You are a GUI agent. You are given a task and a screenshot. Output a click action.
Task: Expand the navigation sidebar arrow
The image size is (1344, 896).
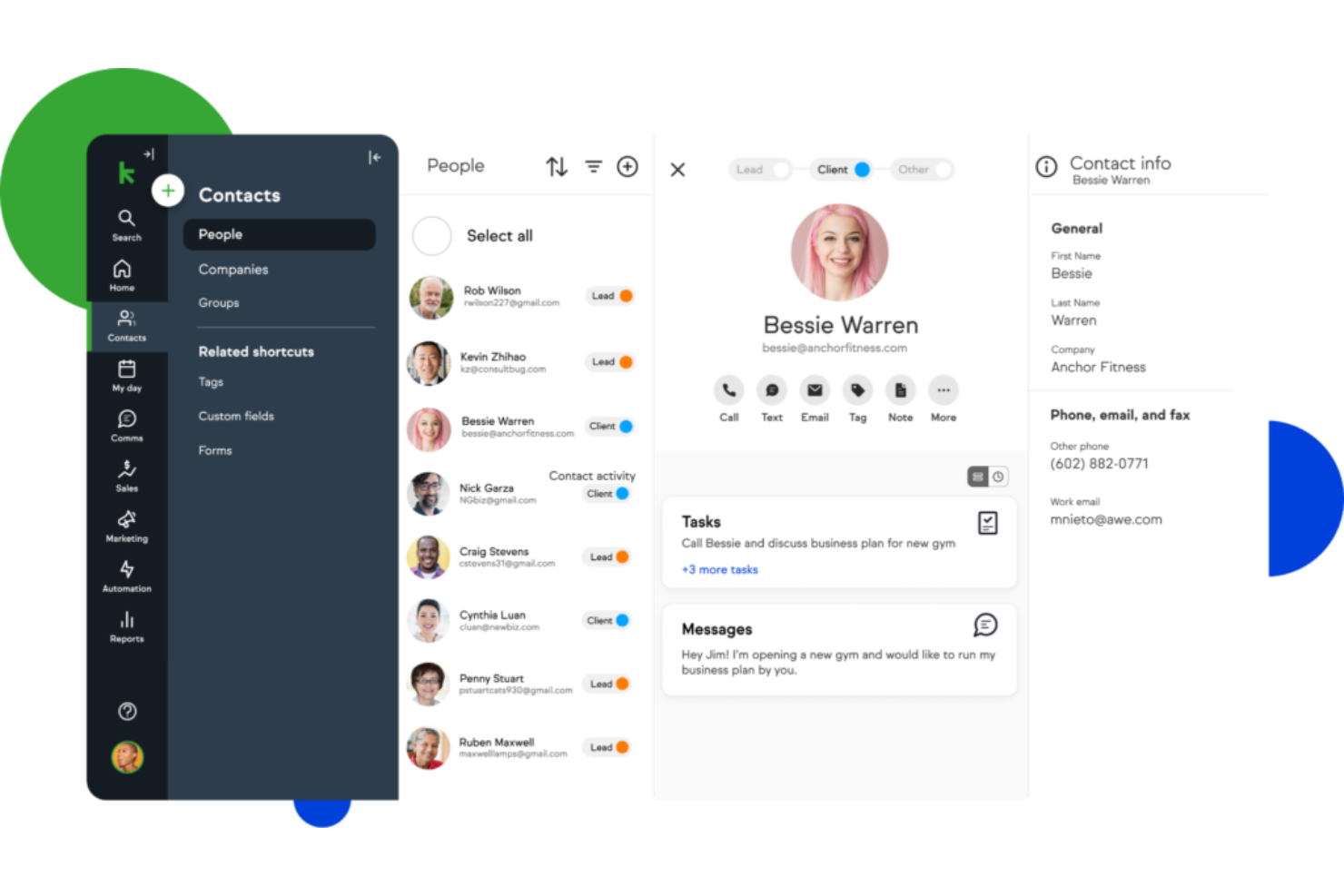(149, 153)
